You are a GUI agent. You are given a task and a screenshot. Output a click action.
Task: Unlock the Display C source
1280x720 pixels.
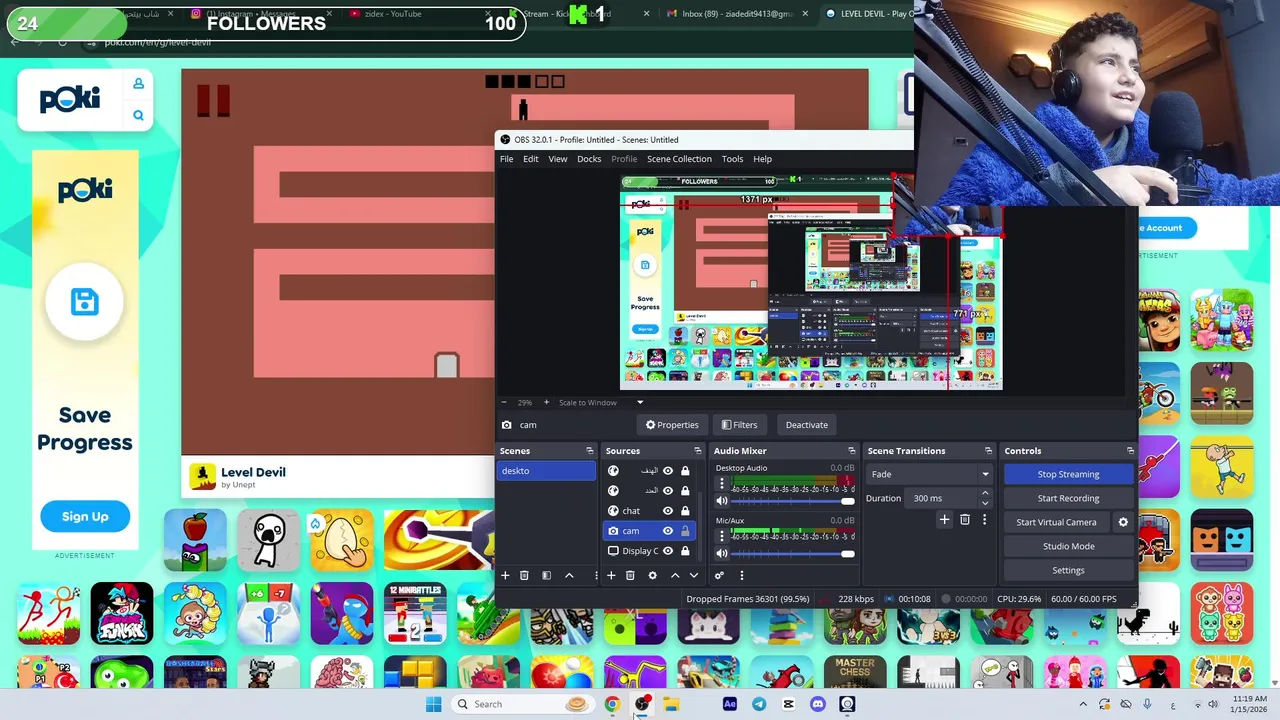(x=685, y=551)
